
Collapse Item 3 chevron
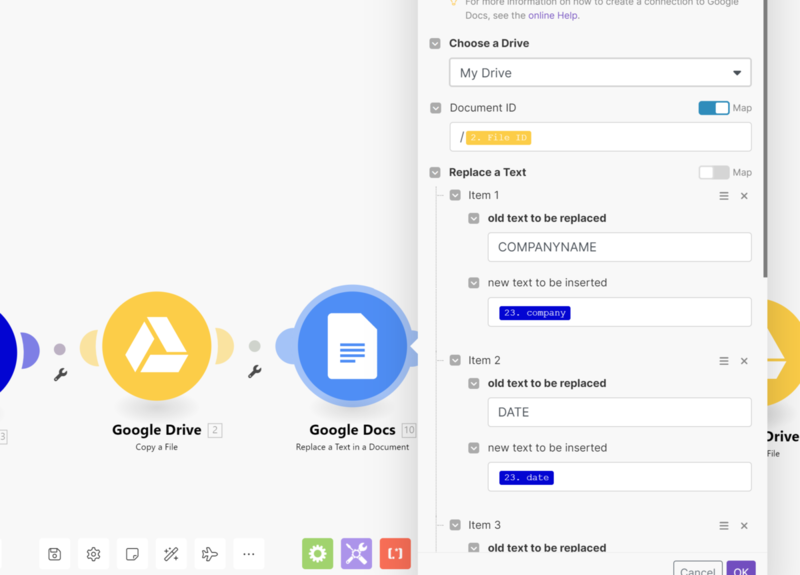pos(455,526)
